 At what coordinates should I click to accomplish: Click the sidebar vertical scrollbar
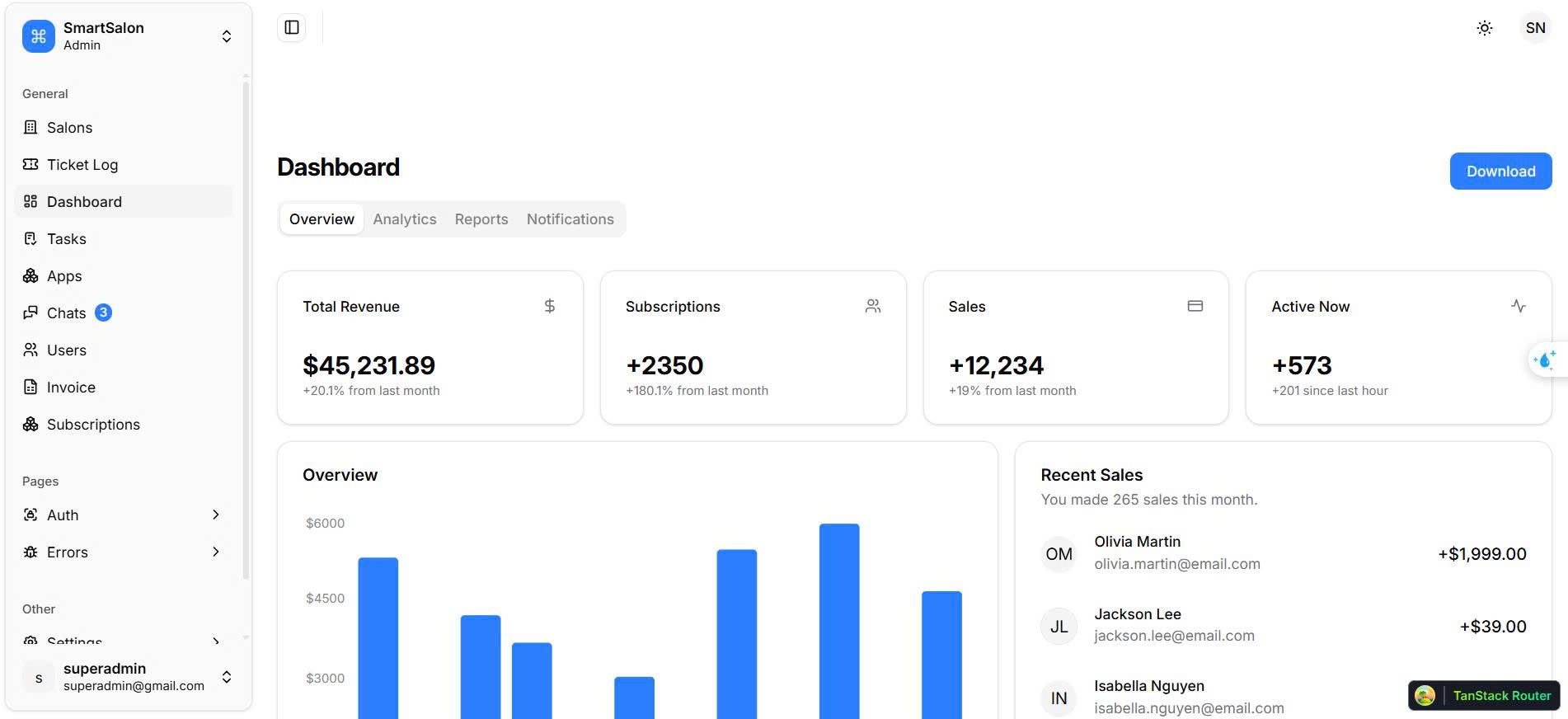pos(246,330)
